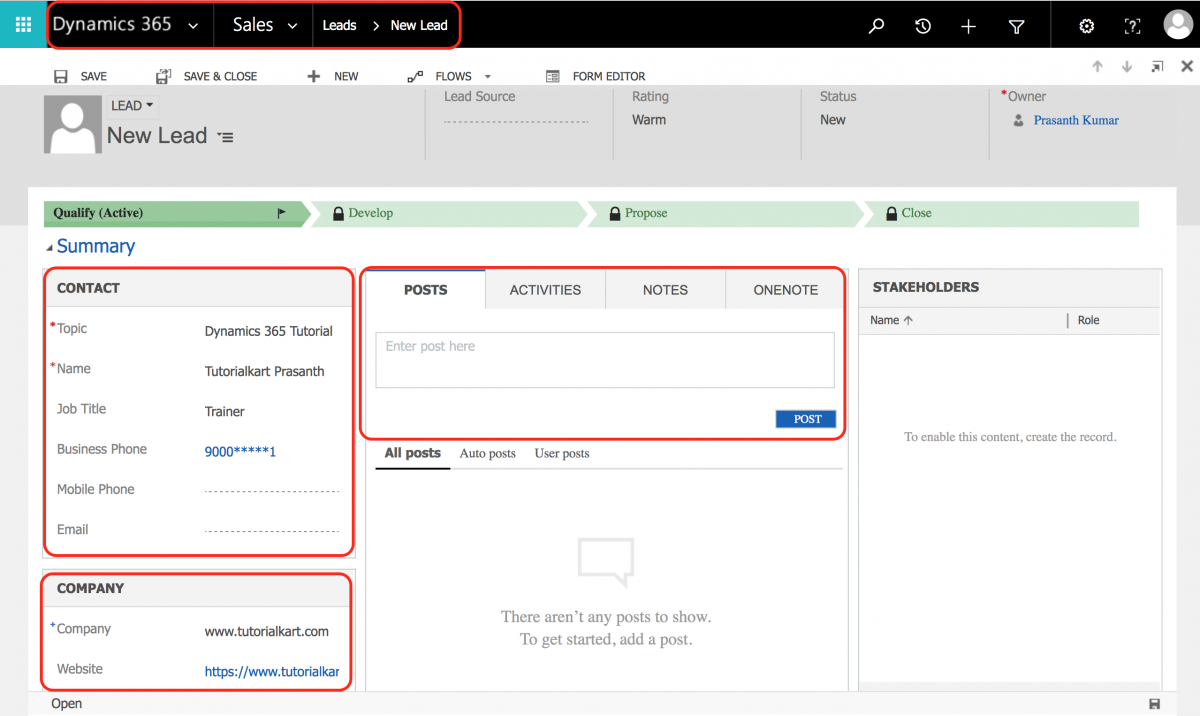This screenshot has width=1200, height=716.
Task: Click Company value www.tutorialkart.com
Action: point(267,631)
